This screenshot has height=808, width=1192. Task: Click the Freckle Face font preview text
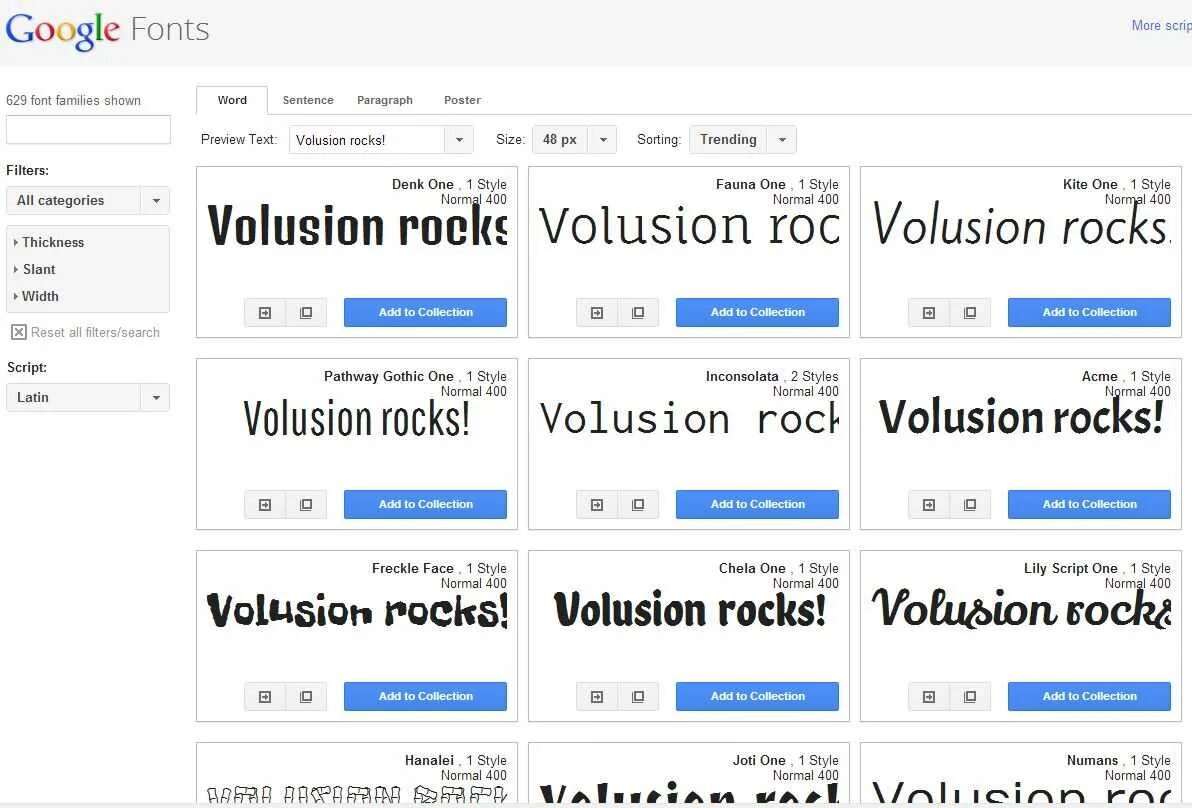tap(357, 610)
